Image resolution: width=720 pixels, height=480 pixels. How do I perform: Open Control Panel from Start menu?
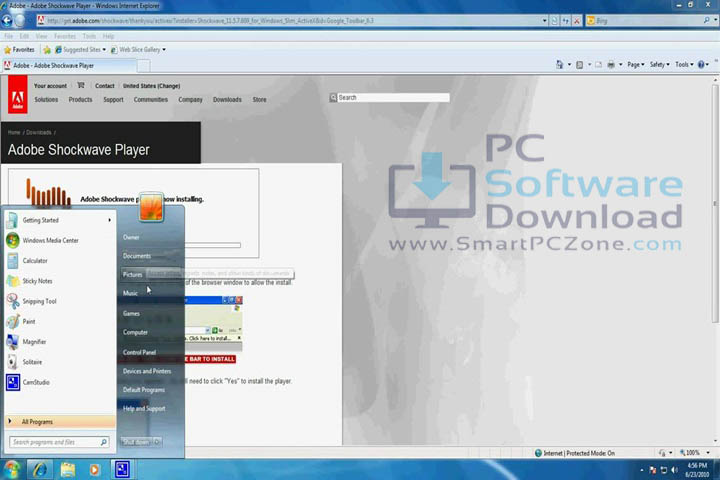tap(140, 352)
